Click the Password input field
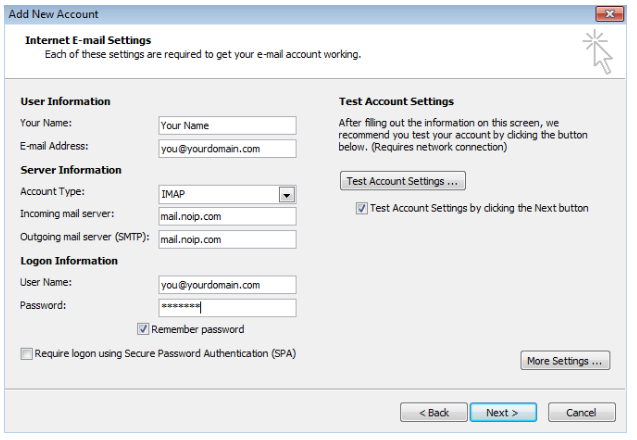637x440 pixels. point(227,308)
